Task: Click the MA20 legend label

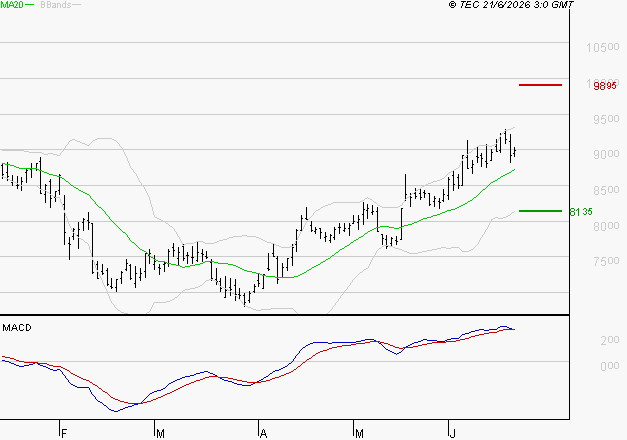Action: (x=12, y=5)
